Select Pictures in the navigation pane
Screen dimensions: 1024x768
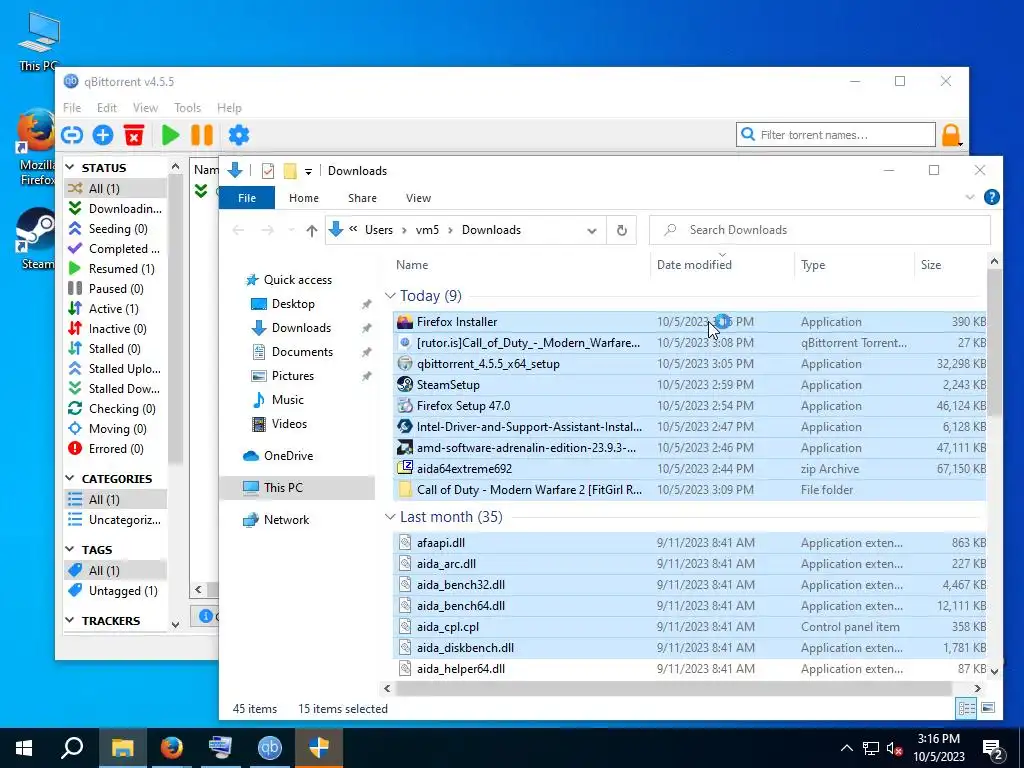tap(293, 376)
